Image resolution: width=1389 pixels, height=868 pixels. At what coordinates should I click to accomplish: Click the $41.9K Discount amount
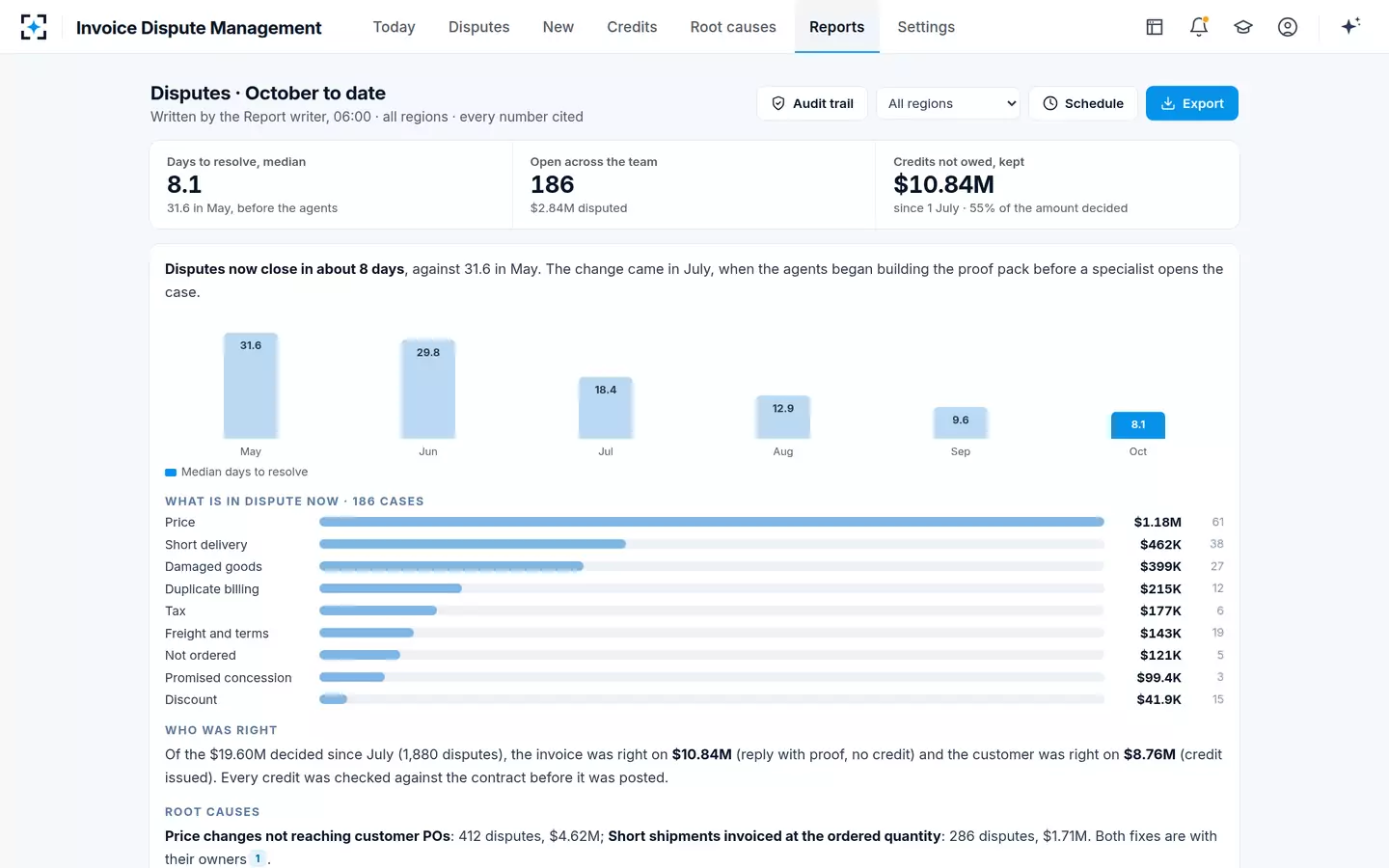coord(1159,700)
